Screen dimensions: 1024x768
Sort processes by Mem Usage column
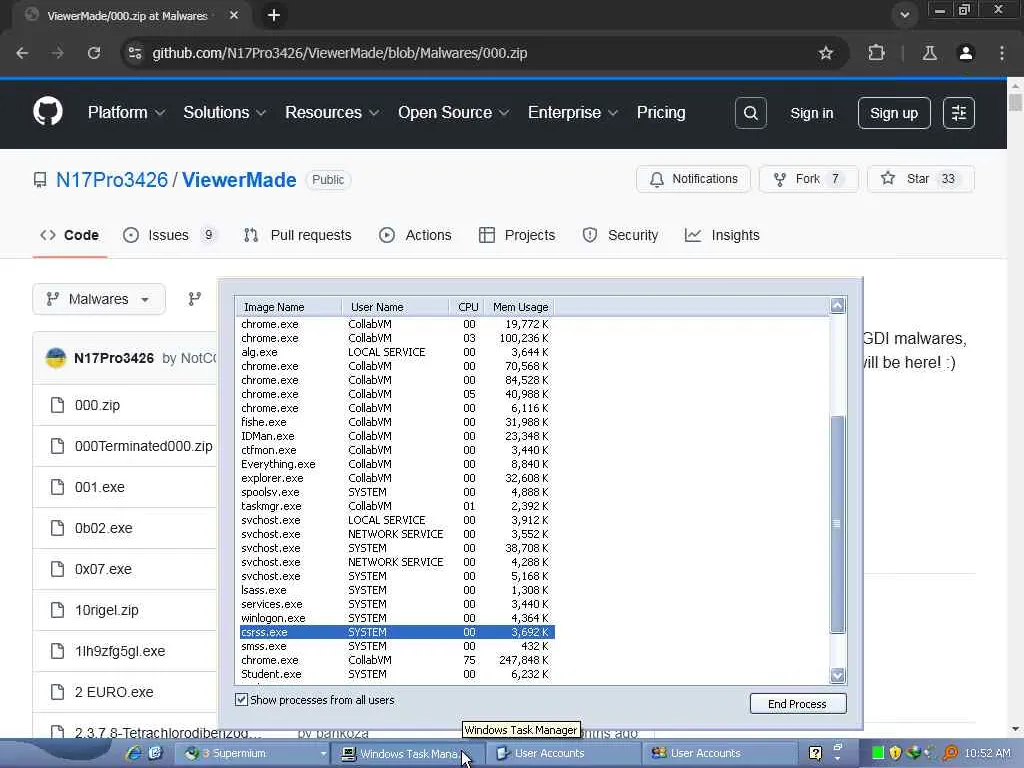[520, 307]
